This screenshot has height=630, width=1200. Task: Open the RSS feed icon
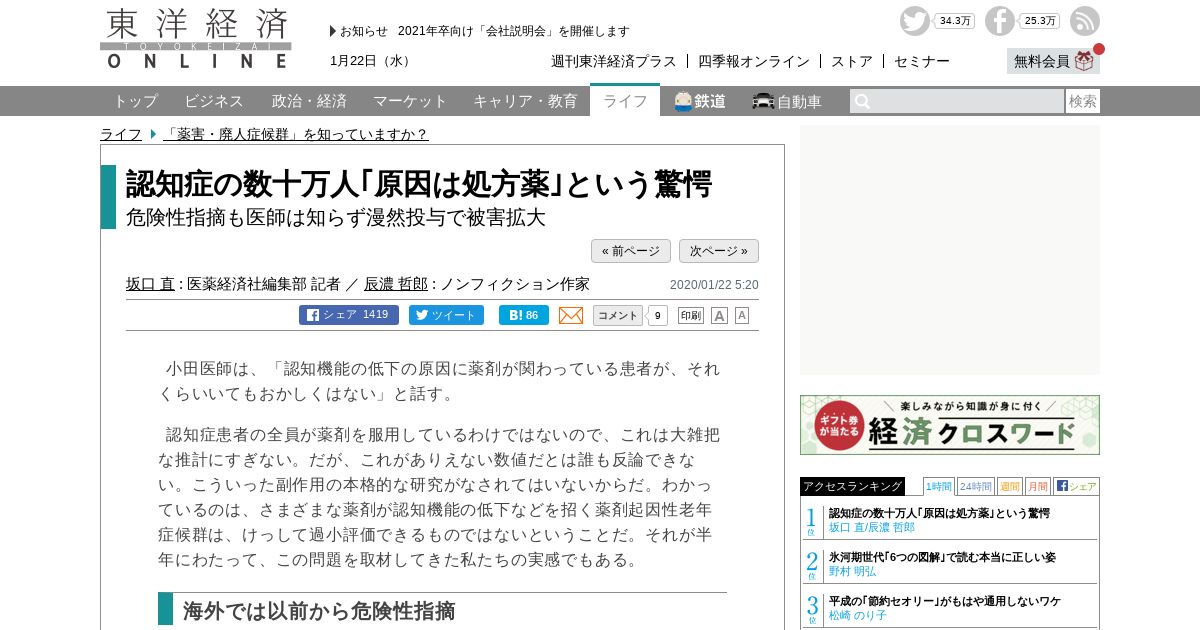click(x=1085, y=21)
